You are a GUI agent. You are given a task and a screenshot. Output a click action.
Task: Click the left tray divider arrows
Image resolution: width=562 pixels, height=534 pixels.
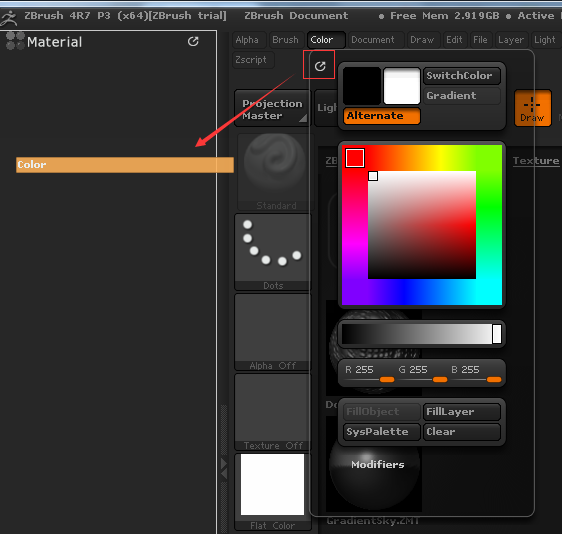pos(224,468)
